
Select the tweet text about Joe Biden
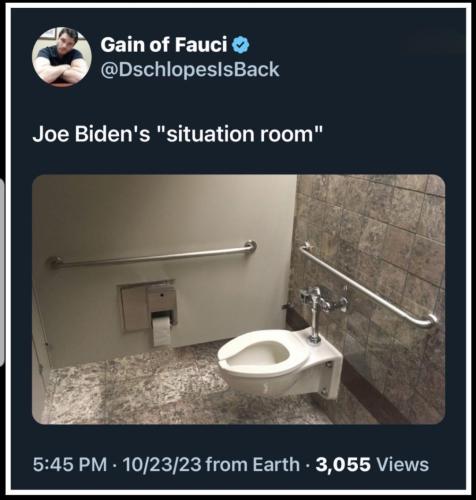click(178, 134)
